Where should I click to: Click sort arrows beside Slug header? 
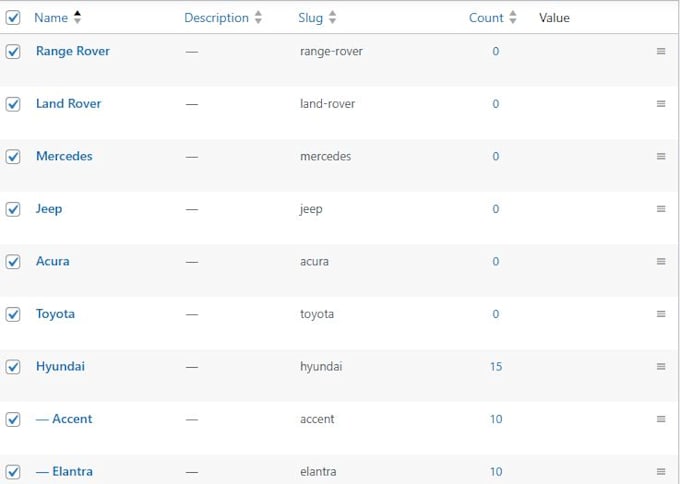[x=332, y=17]
